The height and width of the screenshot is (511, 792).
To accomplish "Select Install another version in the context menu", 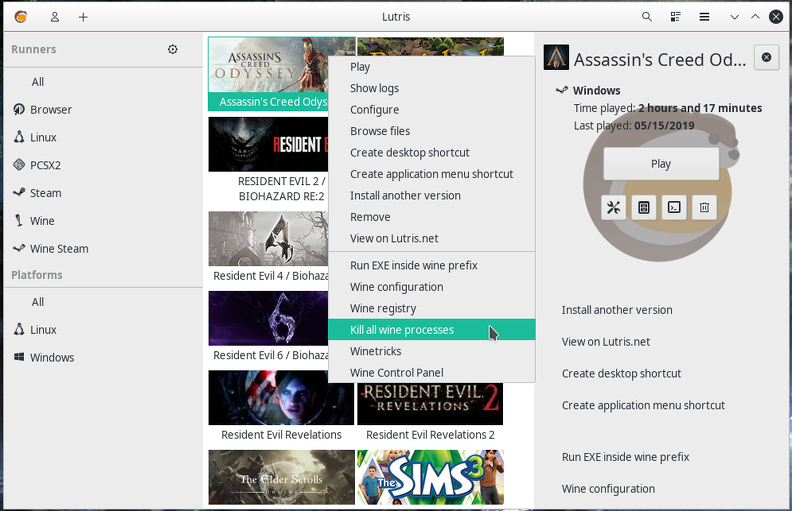I will click(x=431, y=195).
